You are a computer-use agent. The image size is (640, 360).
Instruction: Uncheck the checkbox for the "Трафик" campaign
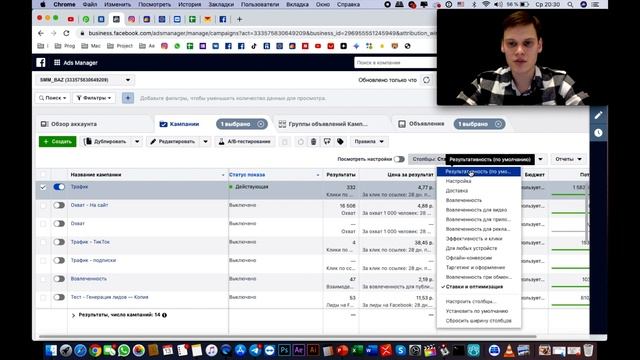pos(43,187)
